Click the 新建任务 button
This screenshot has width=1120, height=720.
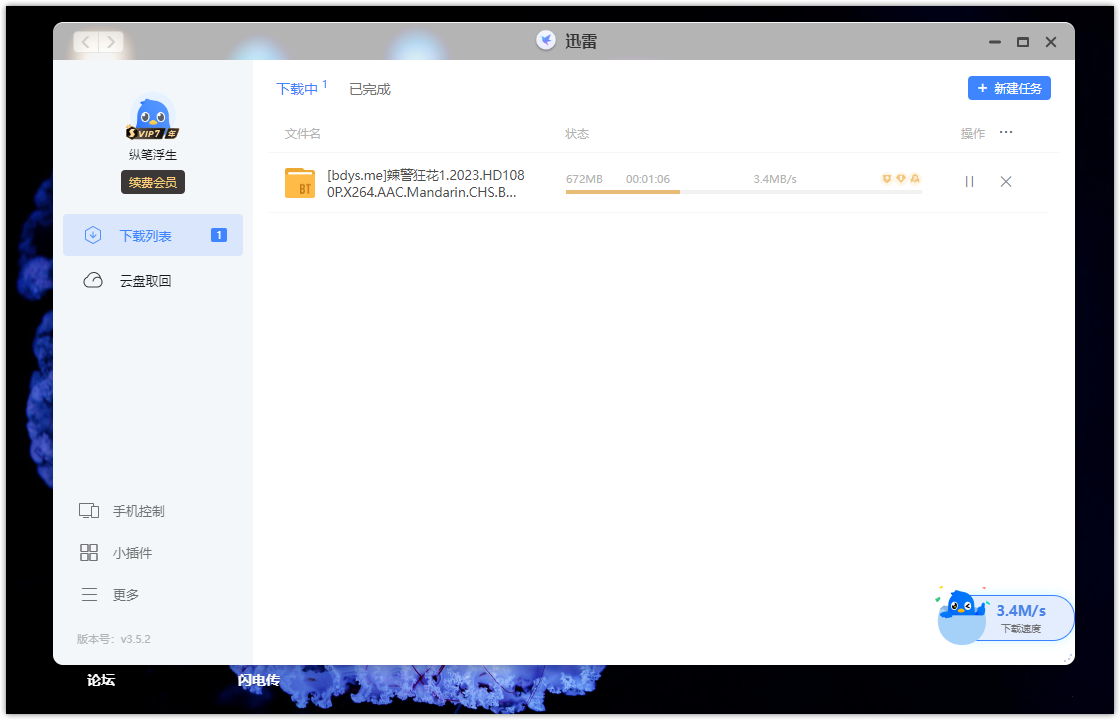tap(1009, 88)
